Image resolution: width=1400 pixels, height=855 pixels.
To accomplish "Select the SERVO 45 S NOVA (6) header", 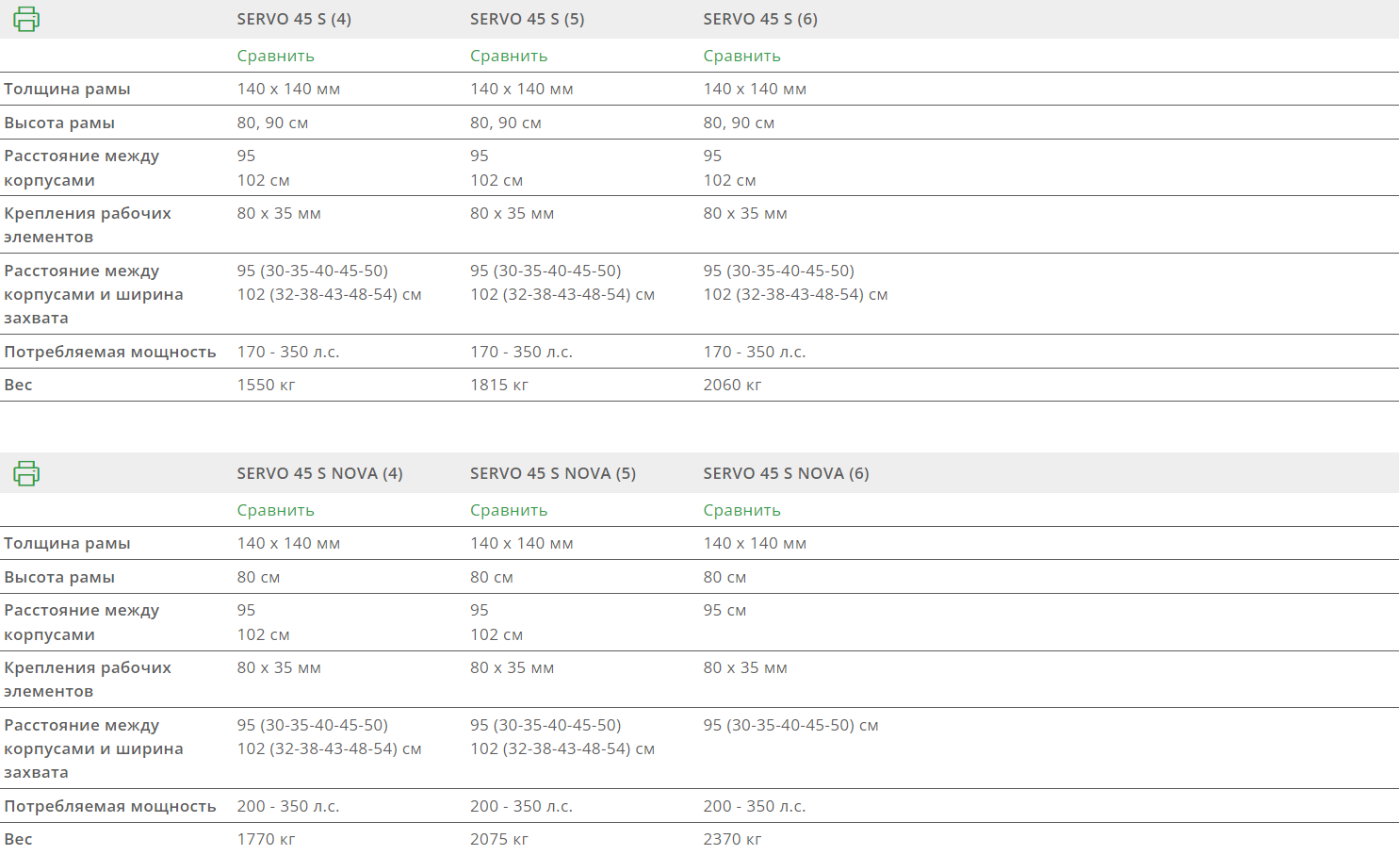I will tap(786, 473).
